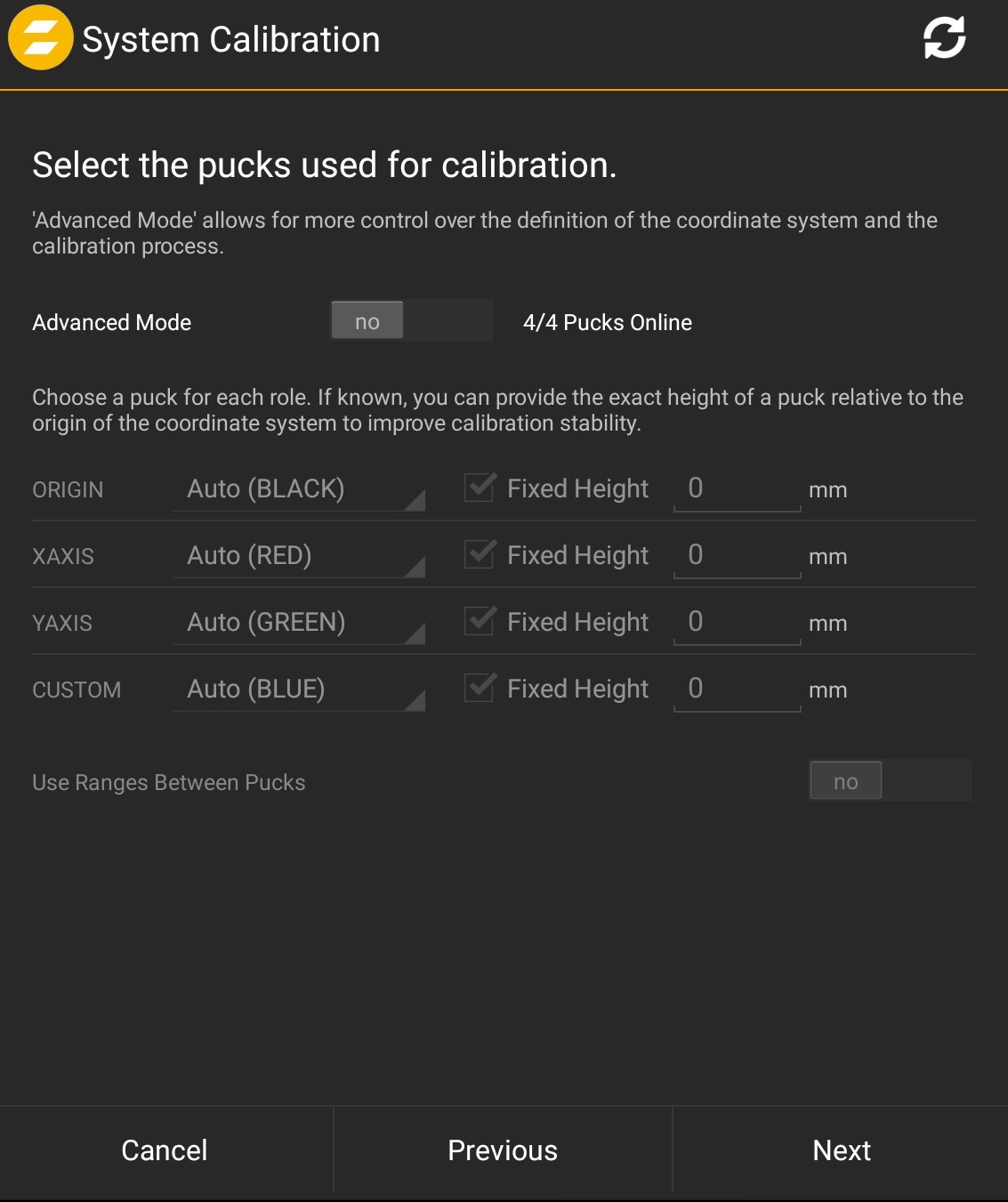Focus the YAXIS height mm field
The width and height of the screenshot is (1008, 1202).
pos(737,622)
